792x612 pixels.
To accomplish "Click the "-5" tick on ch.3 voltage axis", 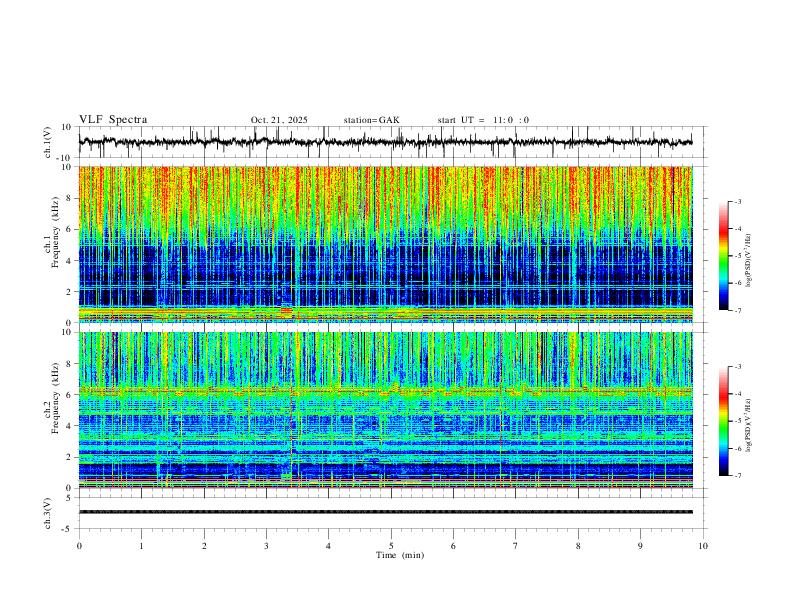I will click(x=68, y=529).
